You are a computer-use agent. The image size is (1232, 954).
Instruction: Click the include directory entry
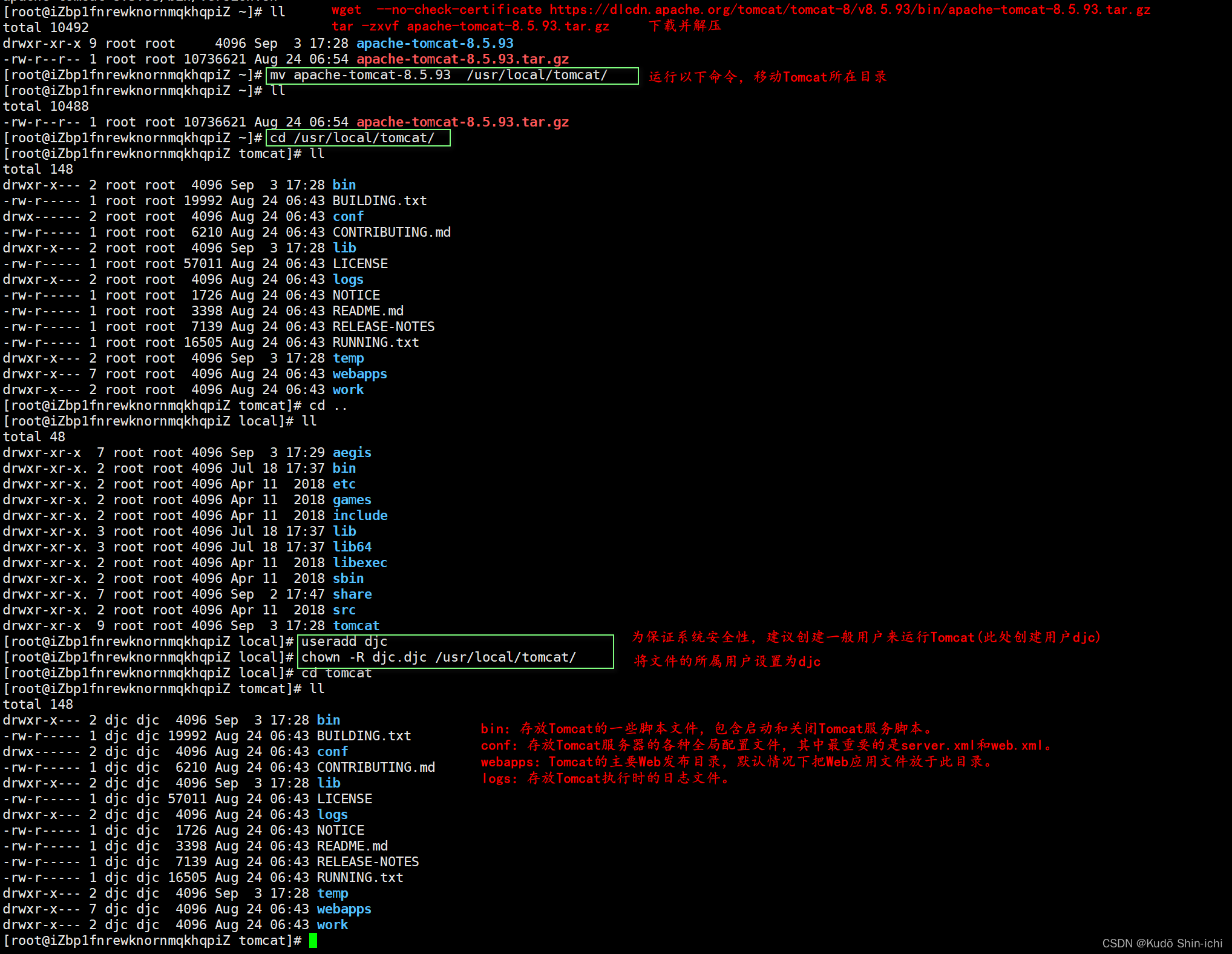(360, 516)
